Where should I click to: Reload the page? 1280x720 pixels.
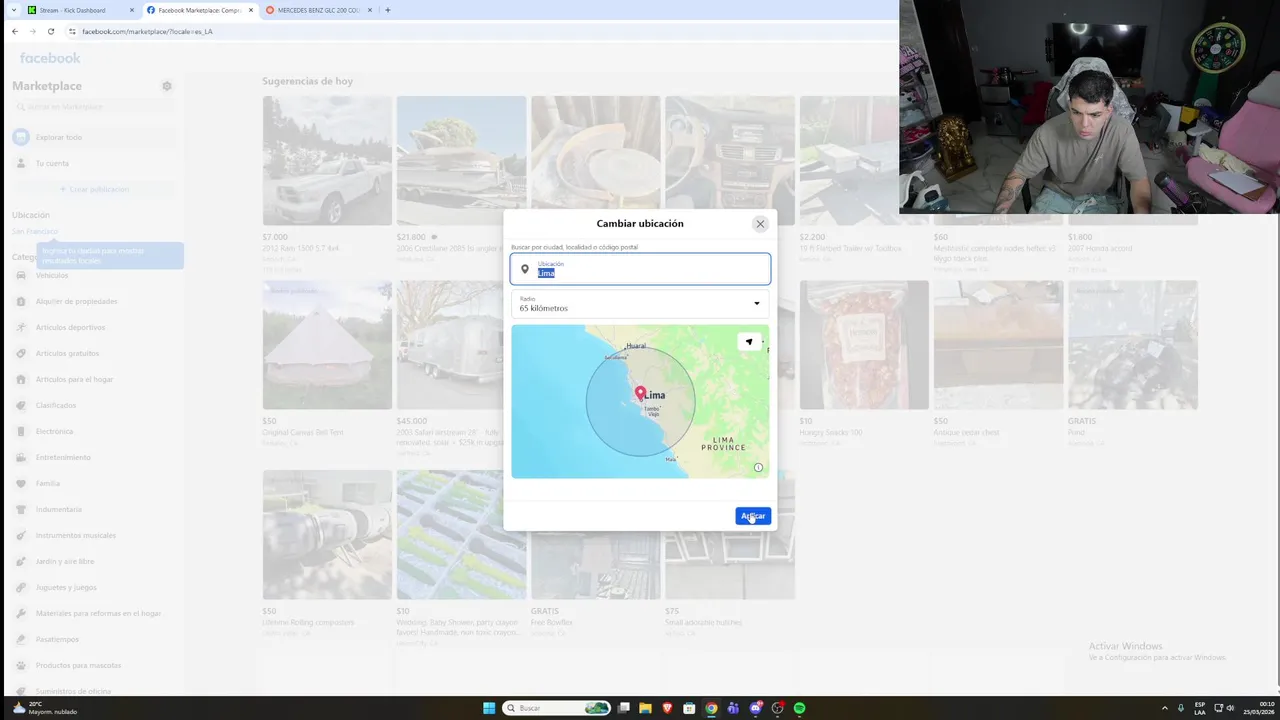tap(51, 31)
